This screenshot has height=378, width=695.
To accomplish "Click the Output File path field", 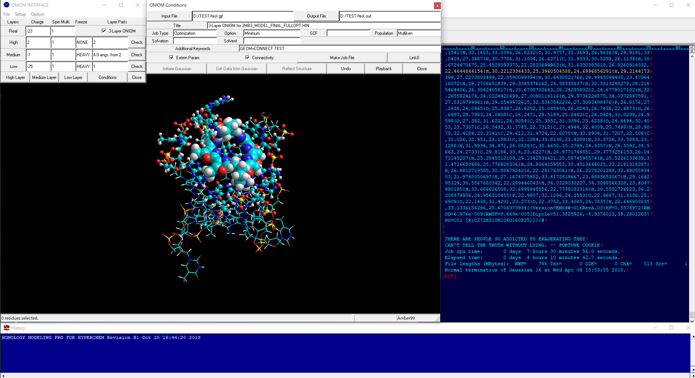I will pos(390,16).
